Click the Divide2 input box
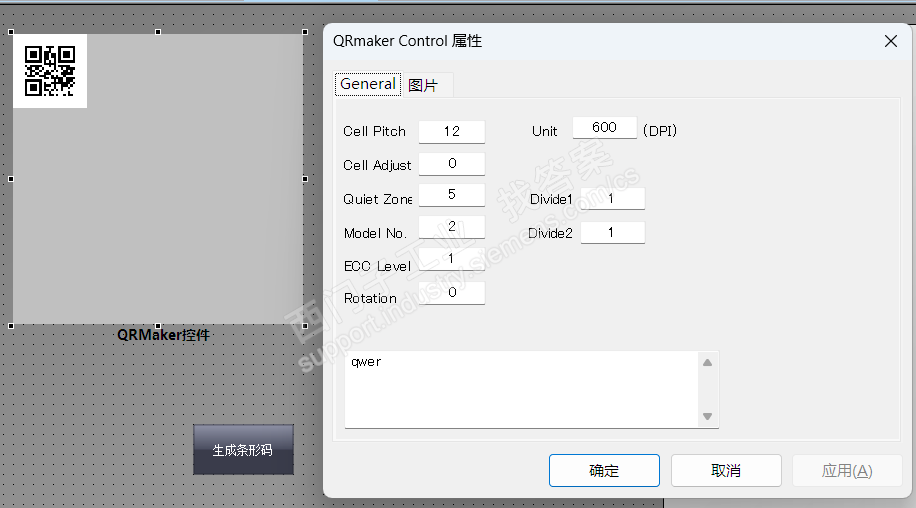Viewport: 916px width, 508px height. point(612,233)
